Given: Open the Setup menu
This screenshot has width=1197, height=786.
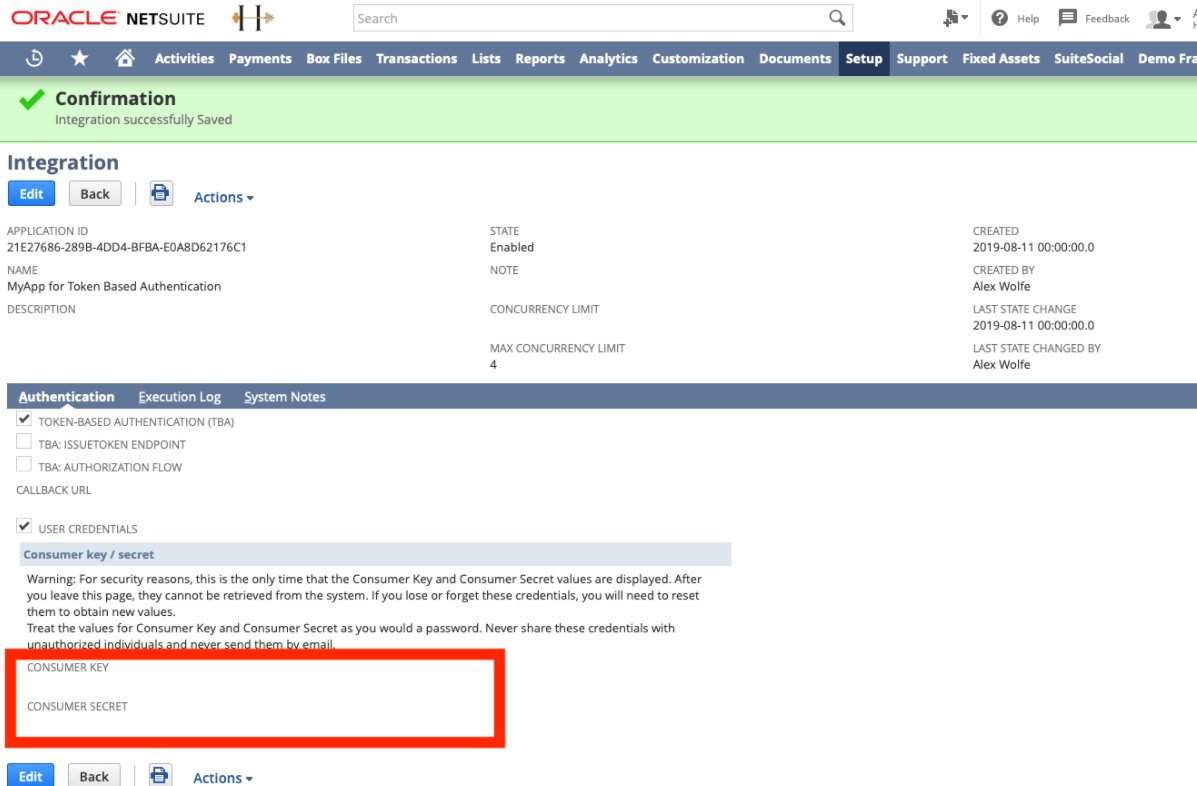Looking at the screenshot, I should 863,58.
